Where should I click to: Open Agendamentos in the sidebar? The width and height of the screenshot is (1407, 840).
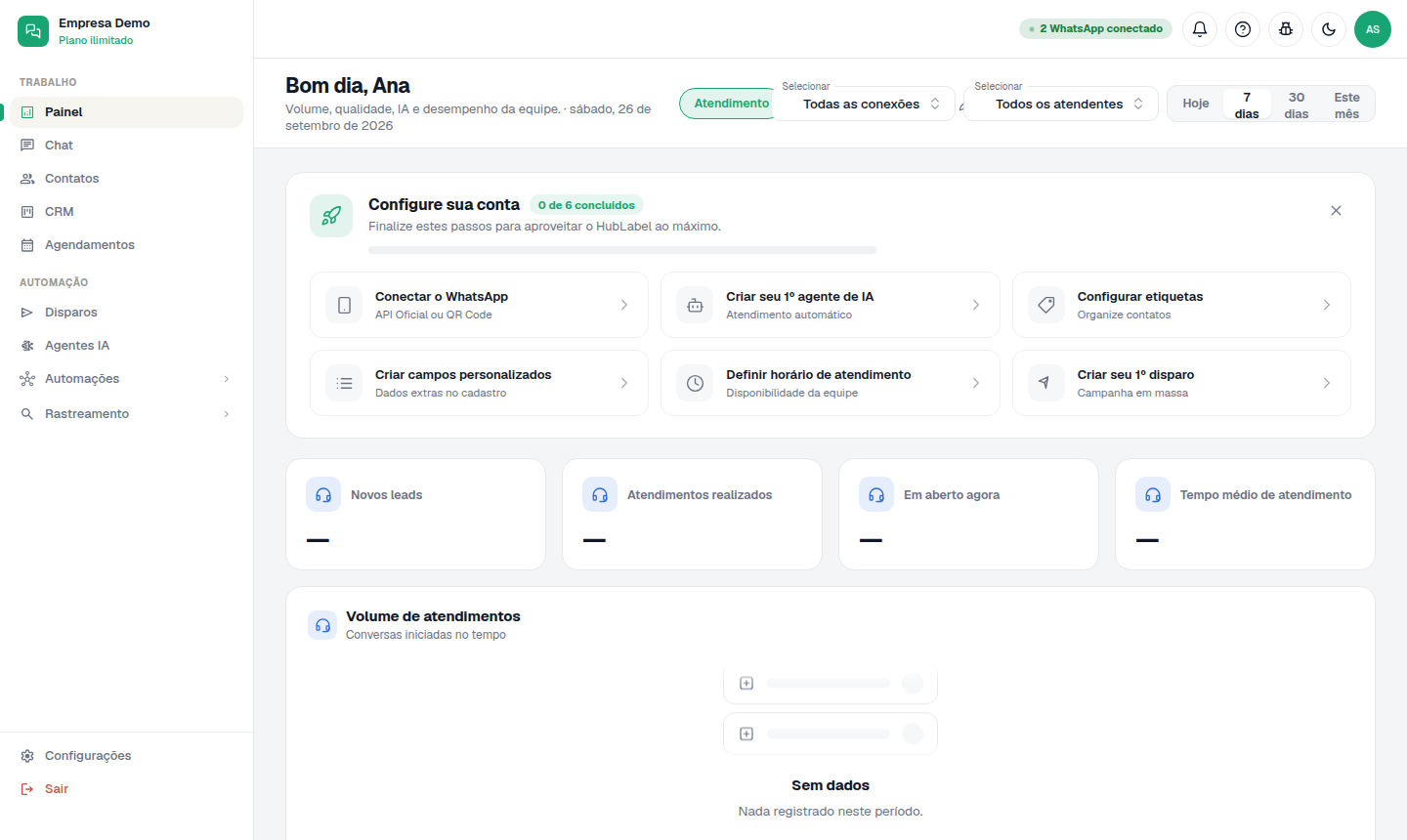(x=127, y=245)
